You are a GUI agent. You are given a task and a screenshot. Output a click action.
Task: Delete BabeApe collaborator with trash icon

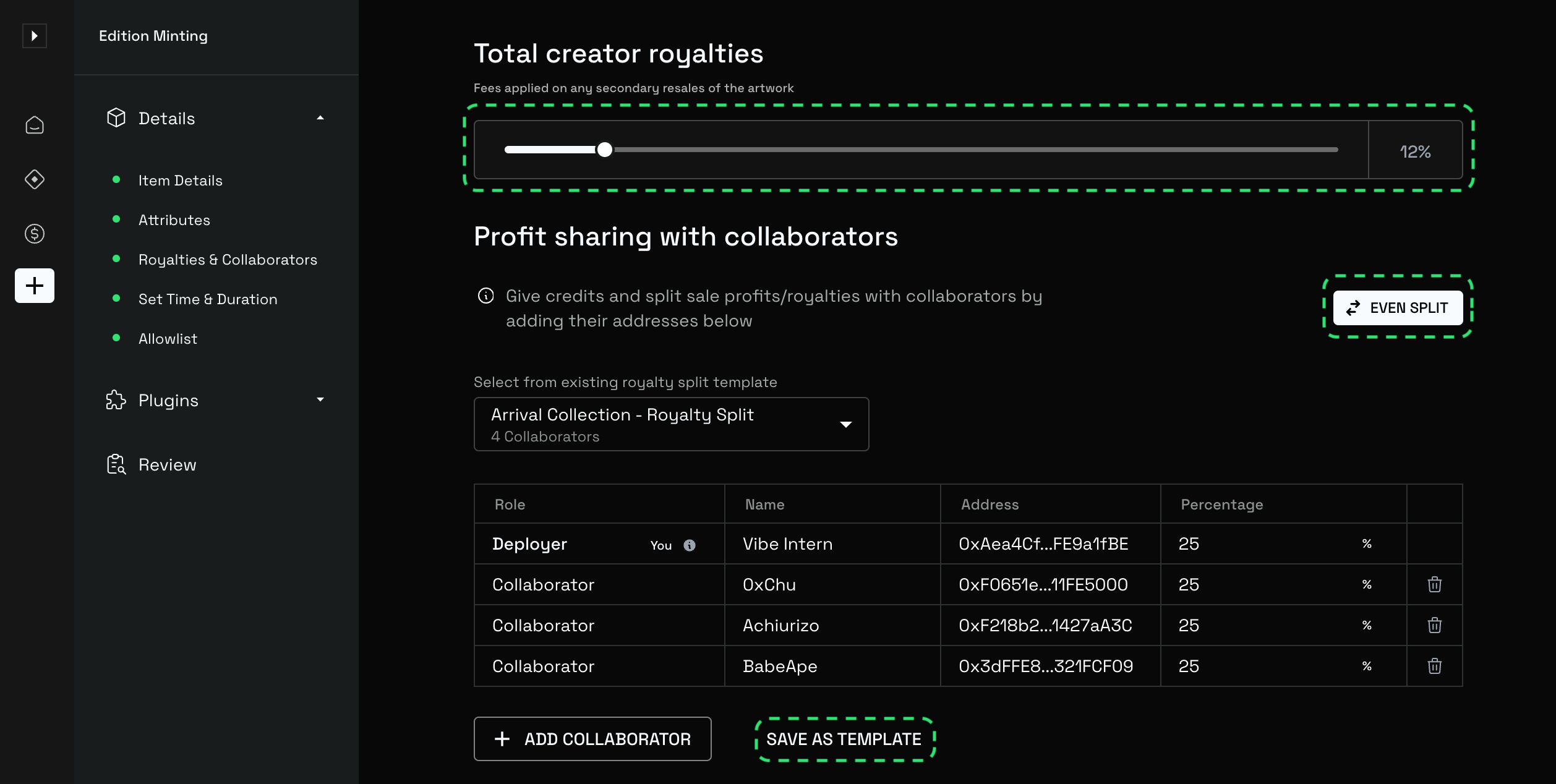1434,666
